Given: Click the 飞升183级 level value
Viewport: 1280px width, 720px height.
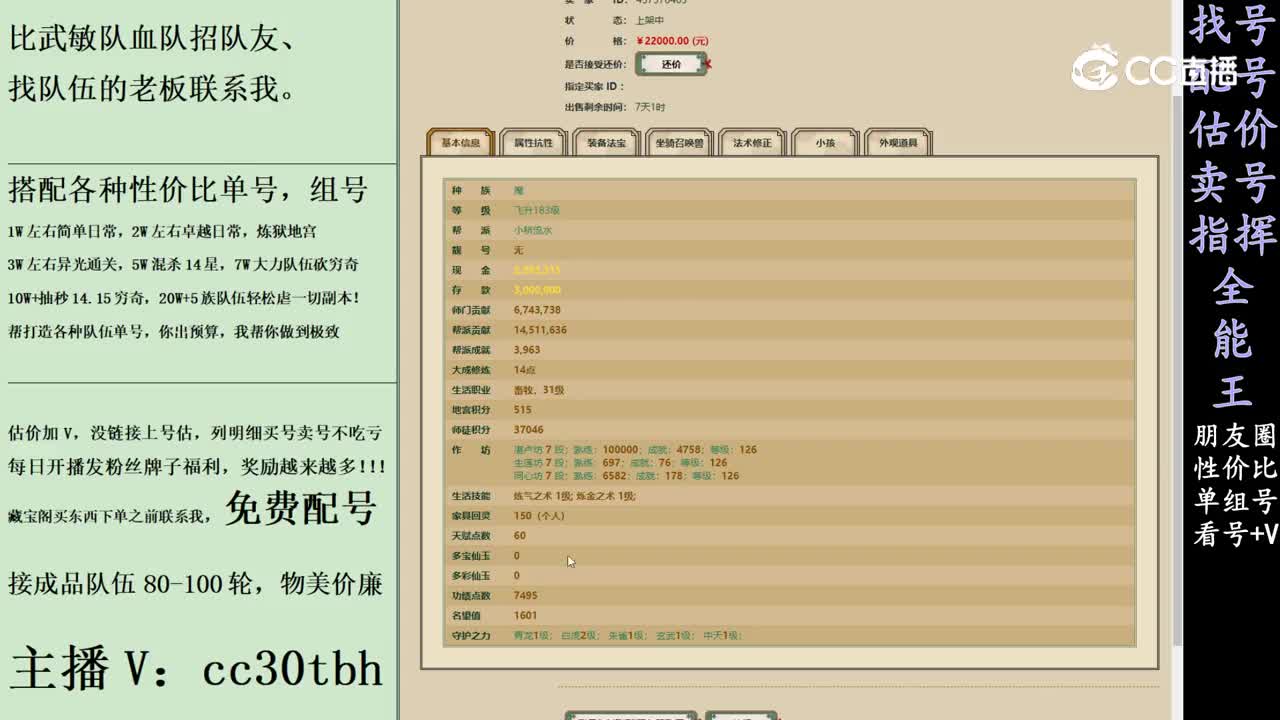Looking at the screenshot, I should tap(537, 210).
